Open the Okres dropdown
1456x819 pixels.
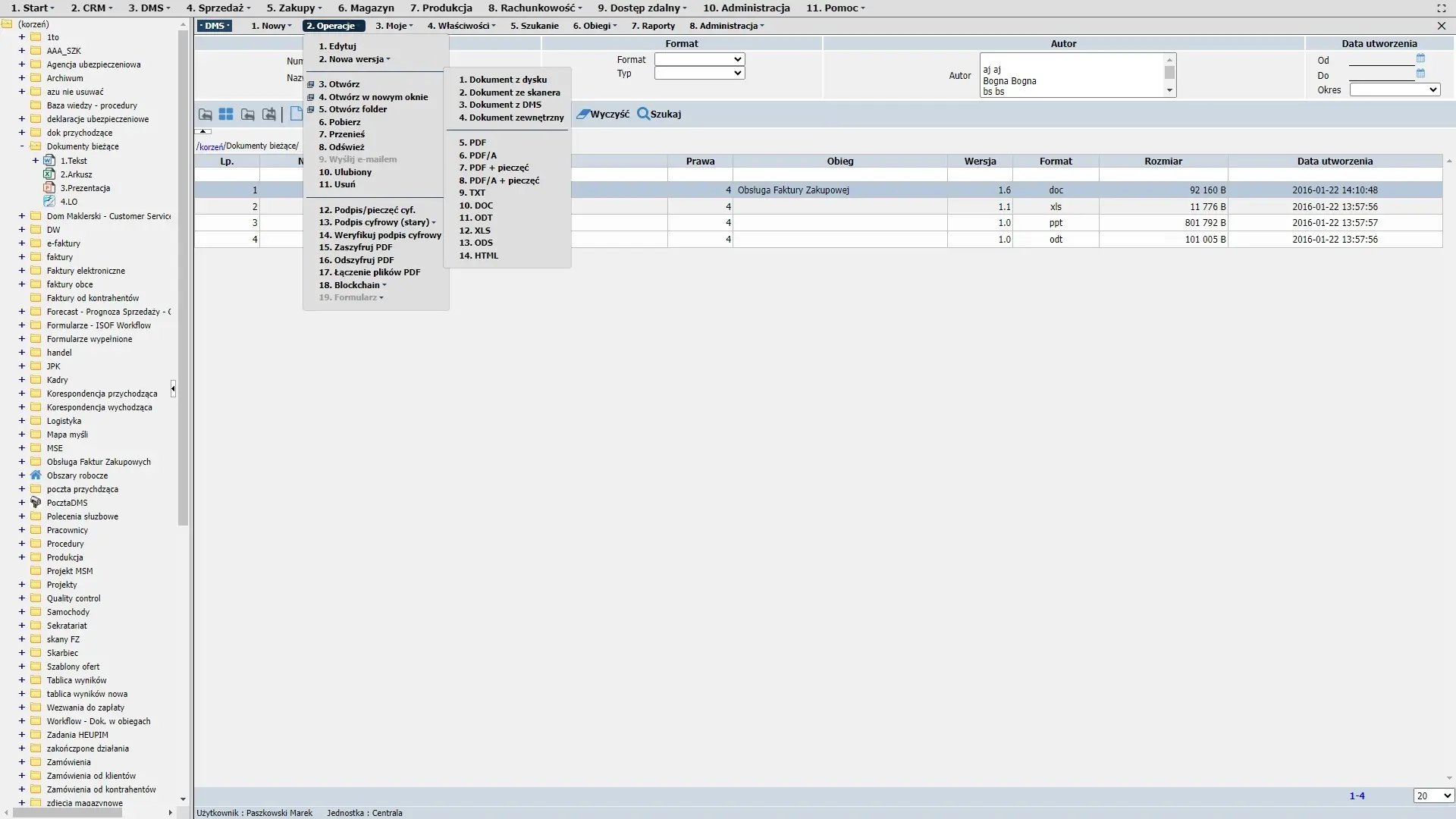pyautogui.click(x=1394, y=89)
